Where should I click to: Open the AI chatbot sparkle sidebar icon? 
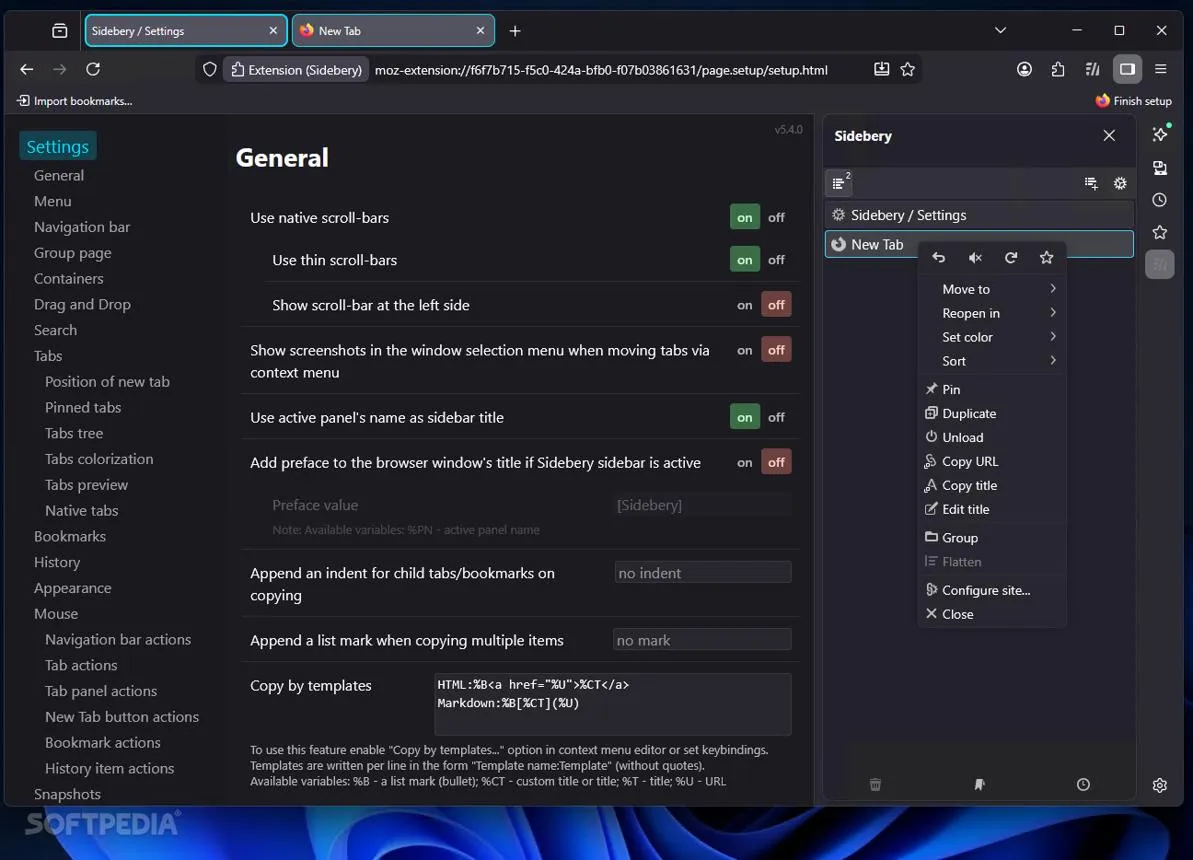point(1160,135)
